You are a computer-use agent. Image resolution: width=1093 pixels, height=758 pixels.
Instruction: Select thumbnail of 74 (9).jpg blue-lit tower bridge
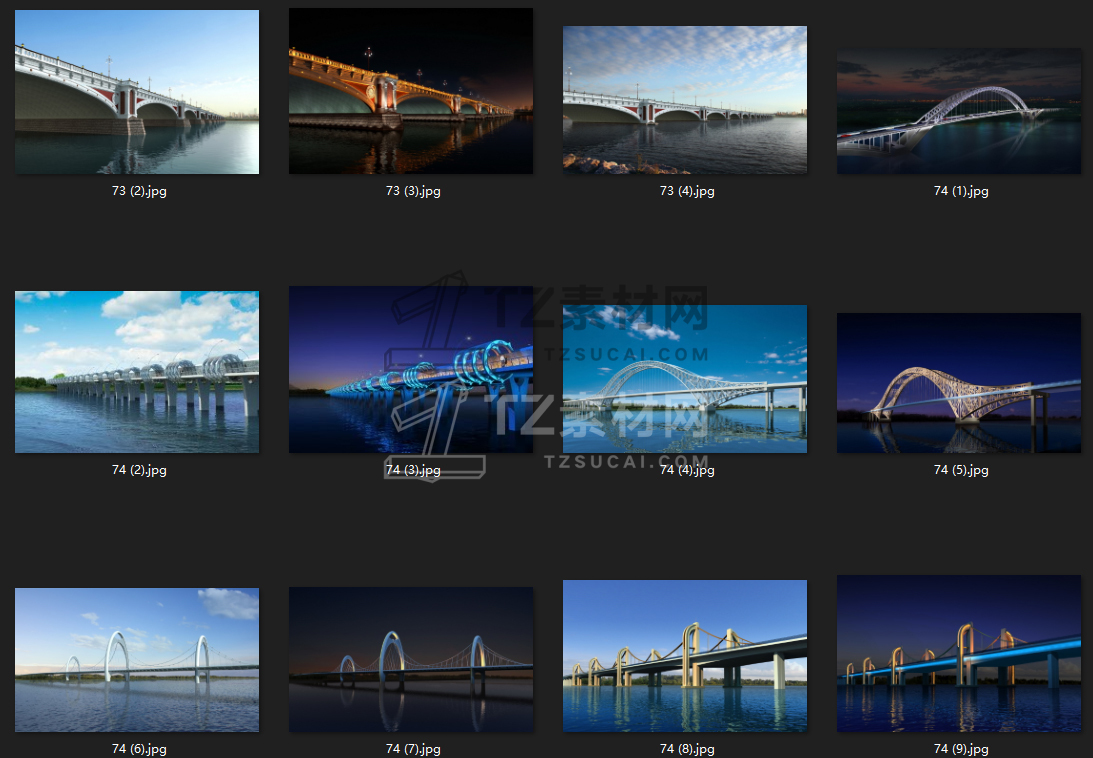(959, 653)
